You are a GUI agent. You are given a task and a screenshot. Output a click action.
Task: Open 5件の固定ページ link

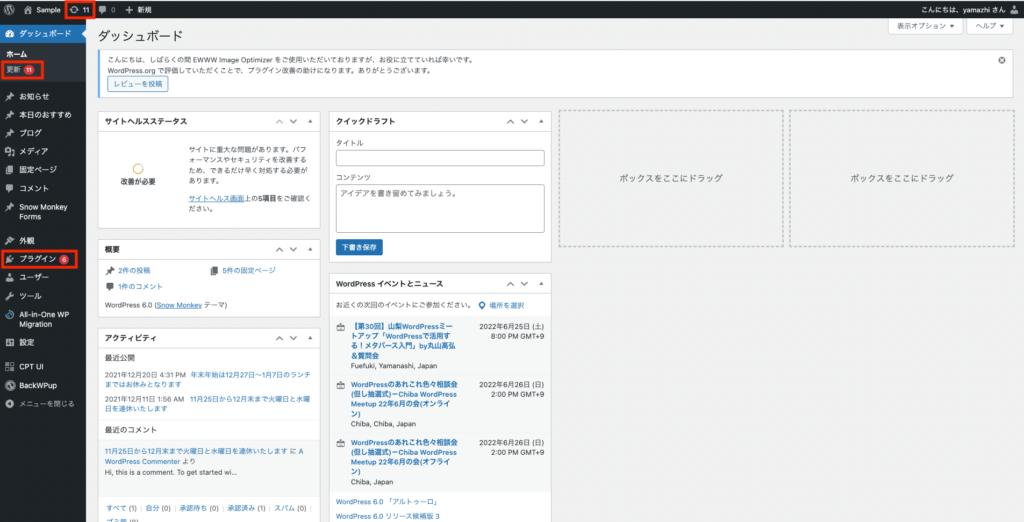point(249,270)
